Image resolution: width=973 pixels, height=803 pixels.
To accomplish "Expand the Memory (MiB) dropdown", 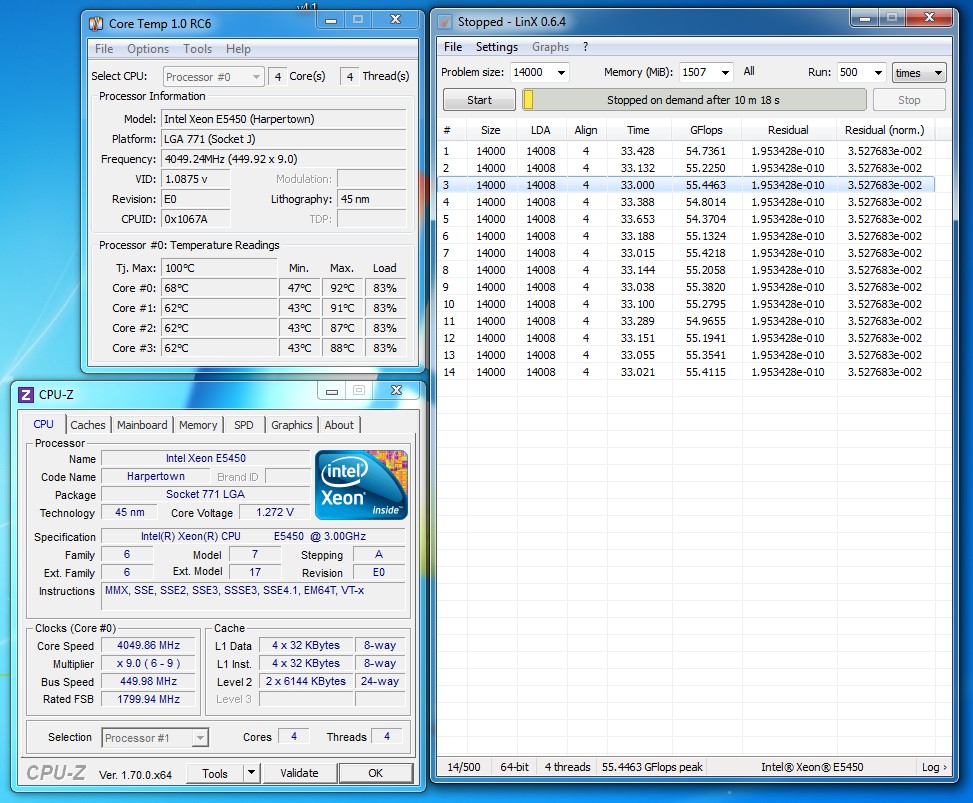I will pyautogui.click(x=725, y=73).
